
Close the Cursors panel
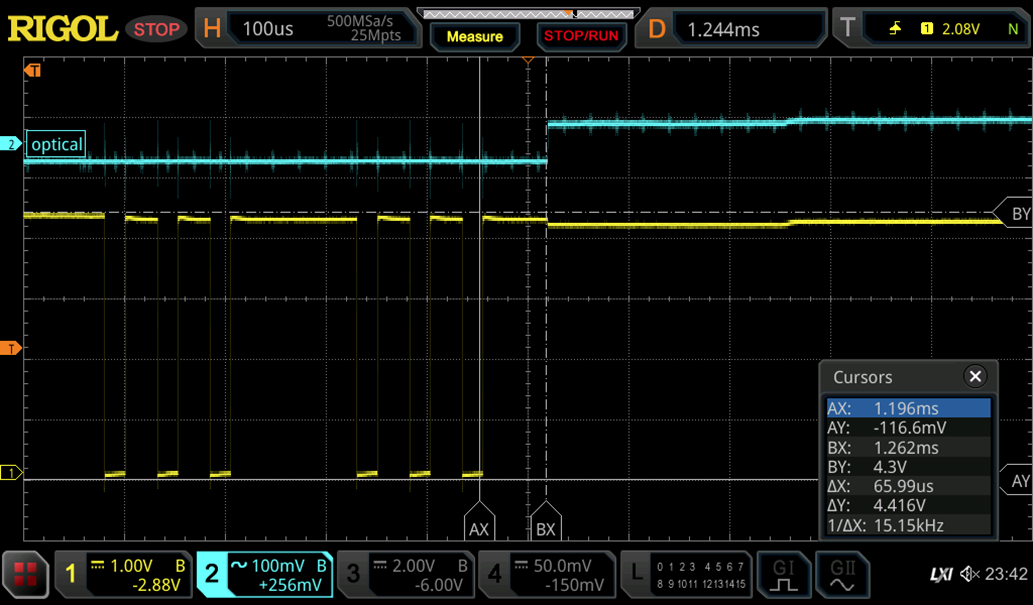click(975, 376)
